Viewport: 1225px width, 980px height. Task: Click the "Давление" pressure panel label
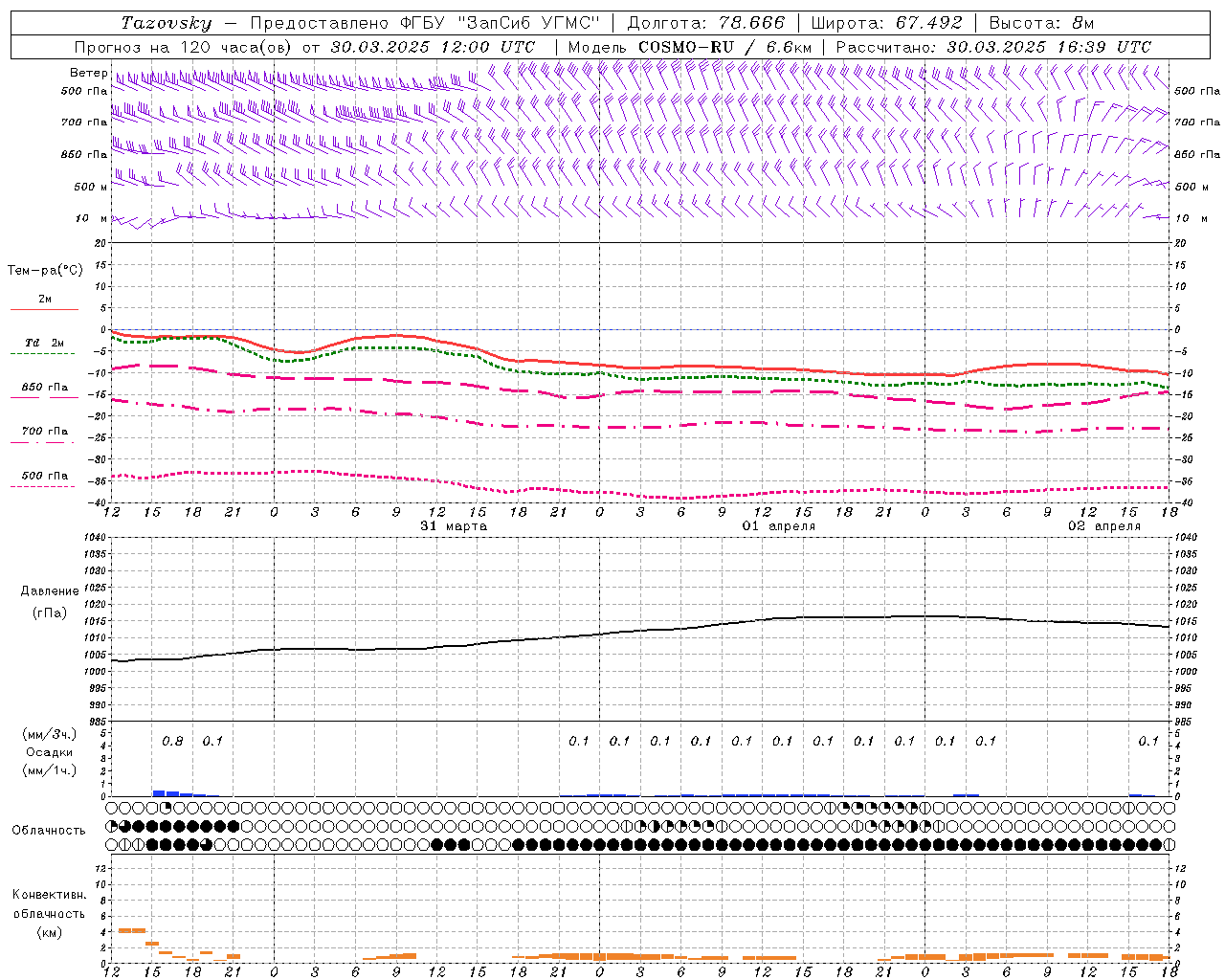[x=49, y=591]
